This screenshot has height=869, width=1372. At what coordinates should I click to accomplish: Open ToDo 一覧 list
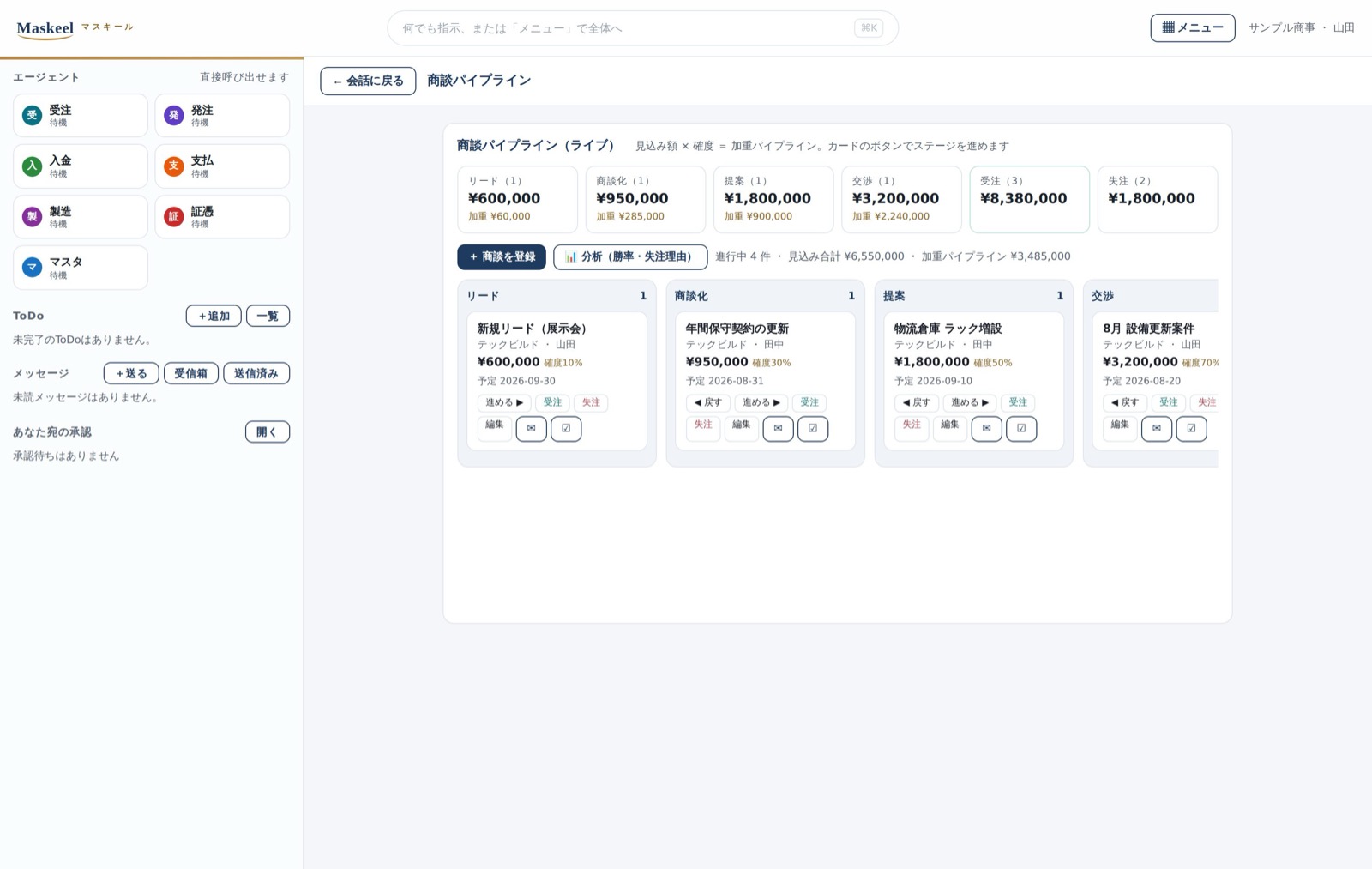coord(268,316)
